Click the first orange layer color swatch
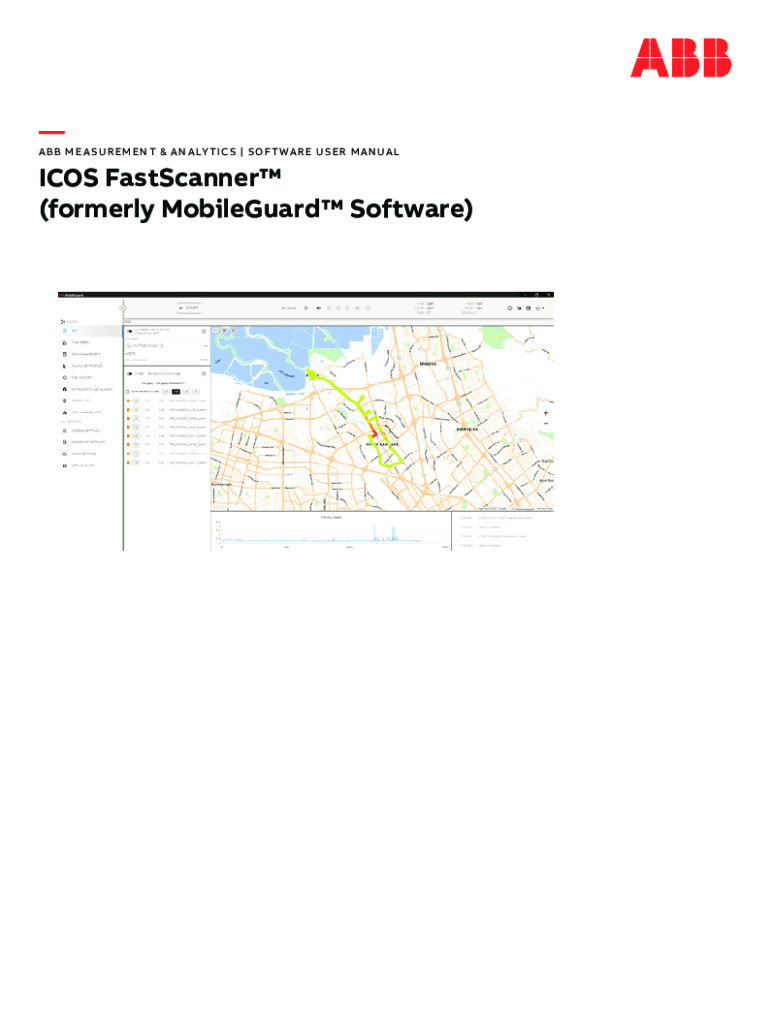 [128, 400]
